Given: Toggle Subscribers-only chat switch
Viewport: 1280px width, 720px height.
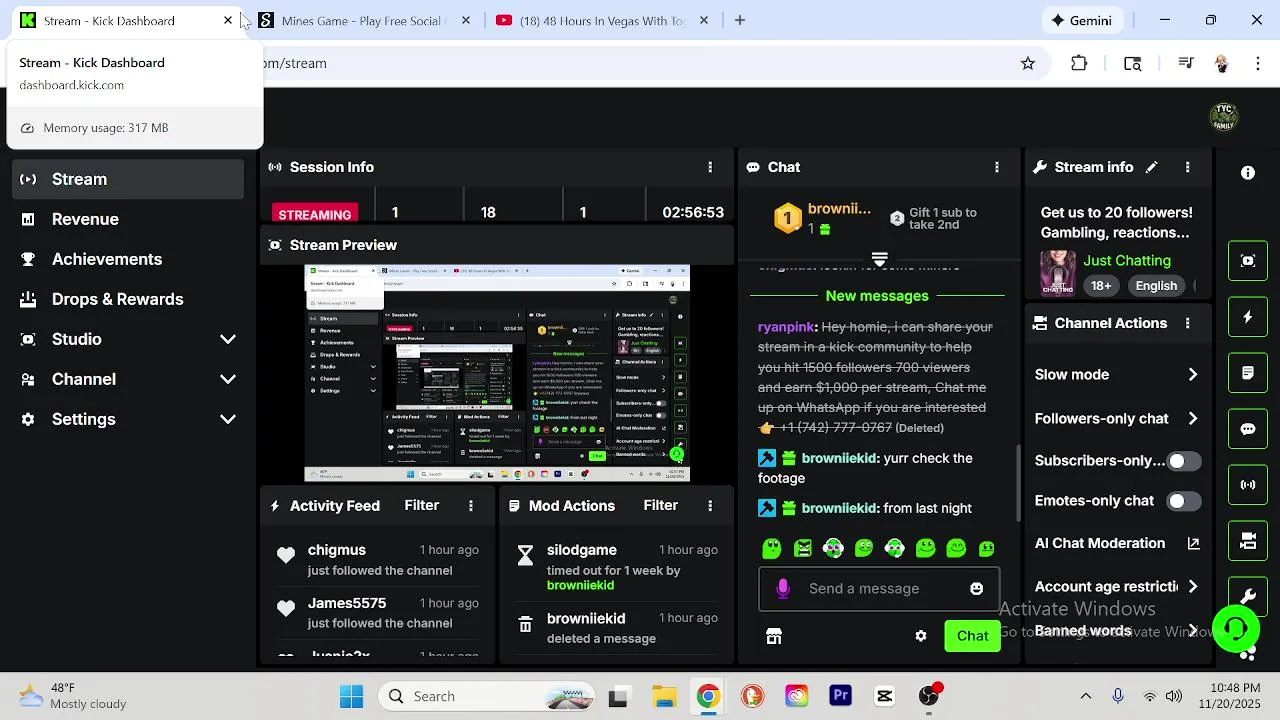Looking at the screenshot, I should [1184, 461].
